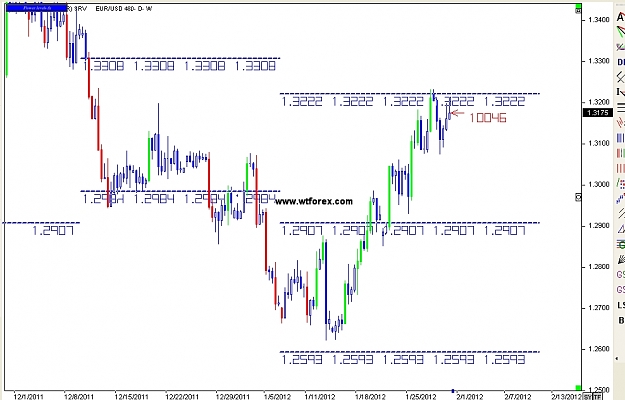Click the 1.3100 price axis value

click(x=599, y=143)
